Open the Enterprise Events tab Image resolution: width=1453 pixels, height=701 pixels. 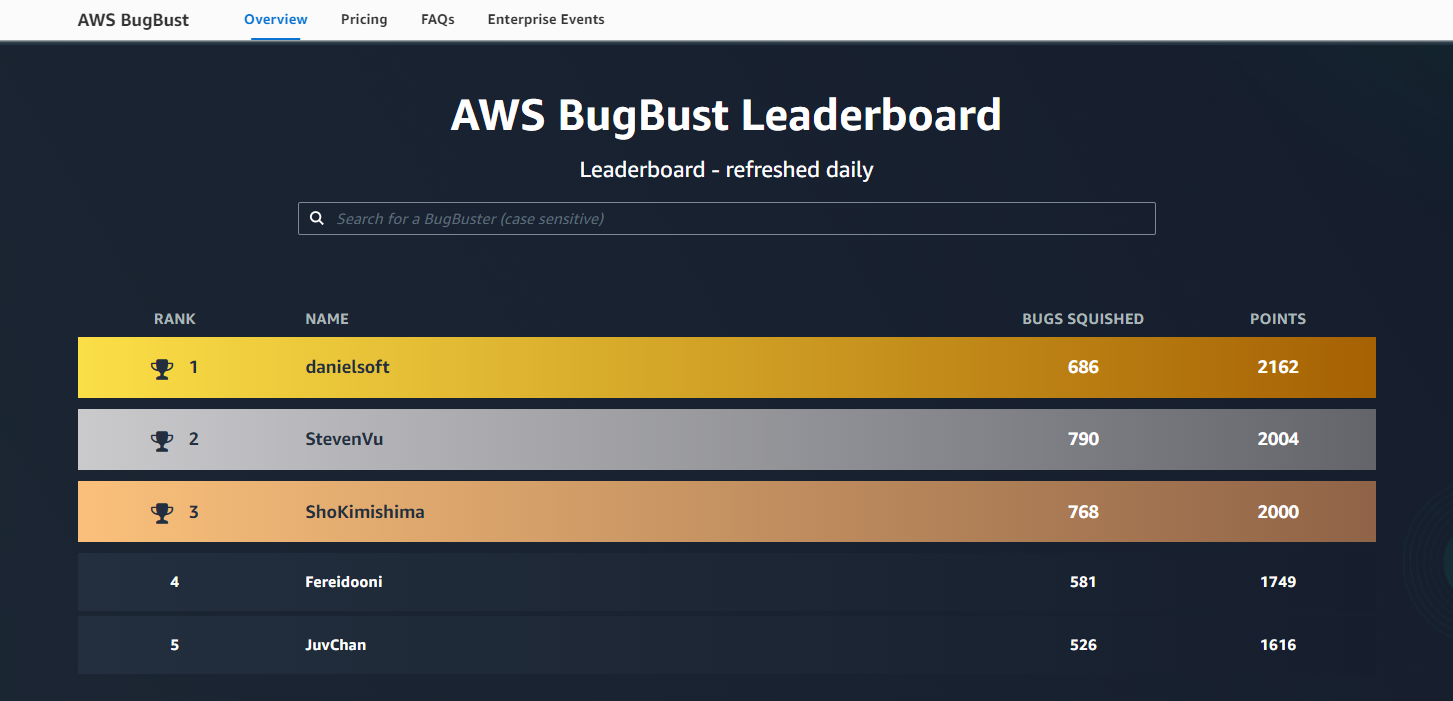pos(546,19)
